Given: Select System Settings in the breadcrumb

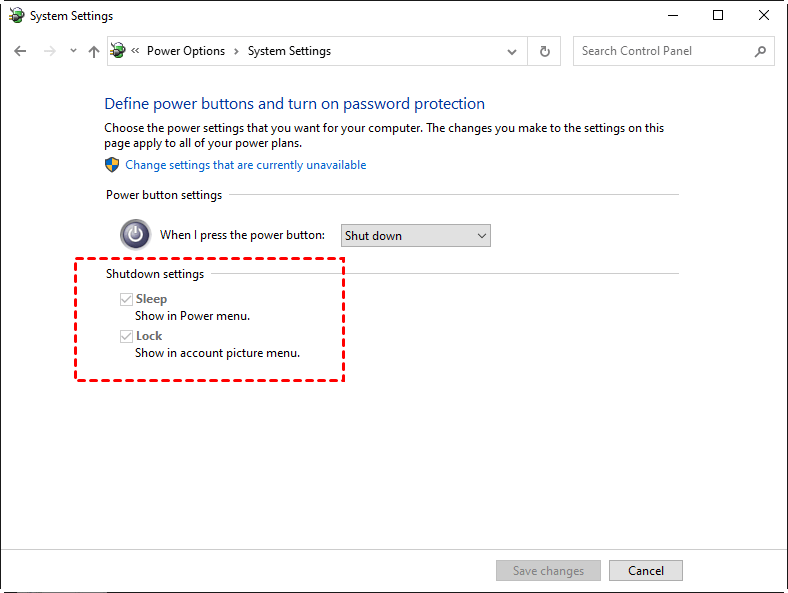Looking at the screenshot, I should [x=289, y=51].
